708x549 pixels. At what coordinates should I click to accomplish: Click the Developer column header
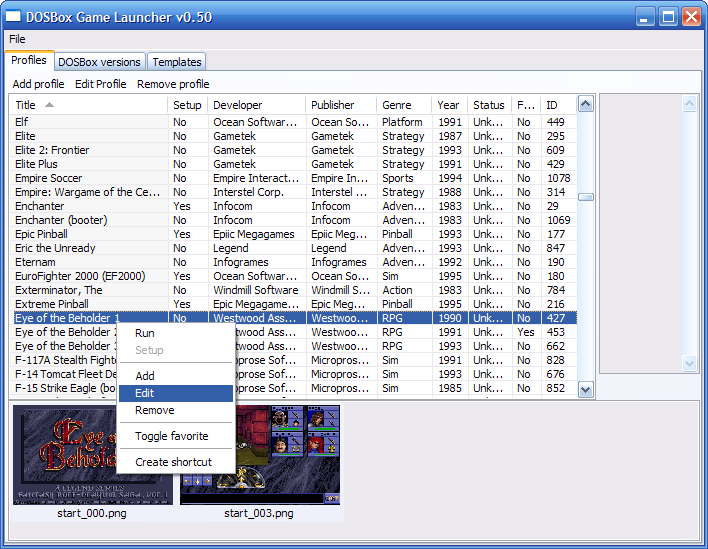[x=237, y=105]
